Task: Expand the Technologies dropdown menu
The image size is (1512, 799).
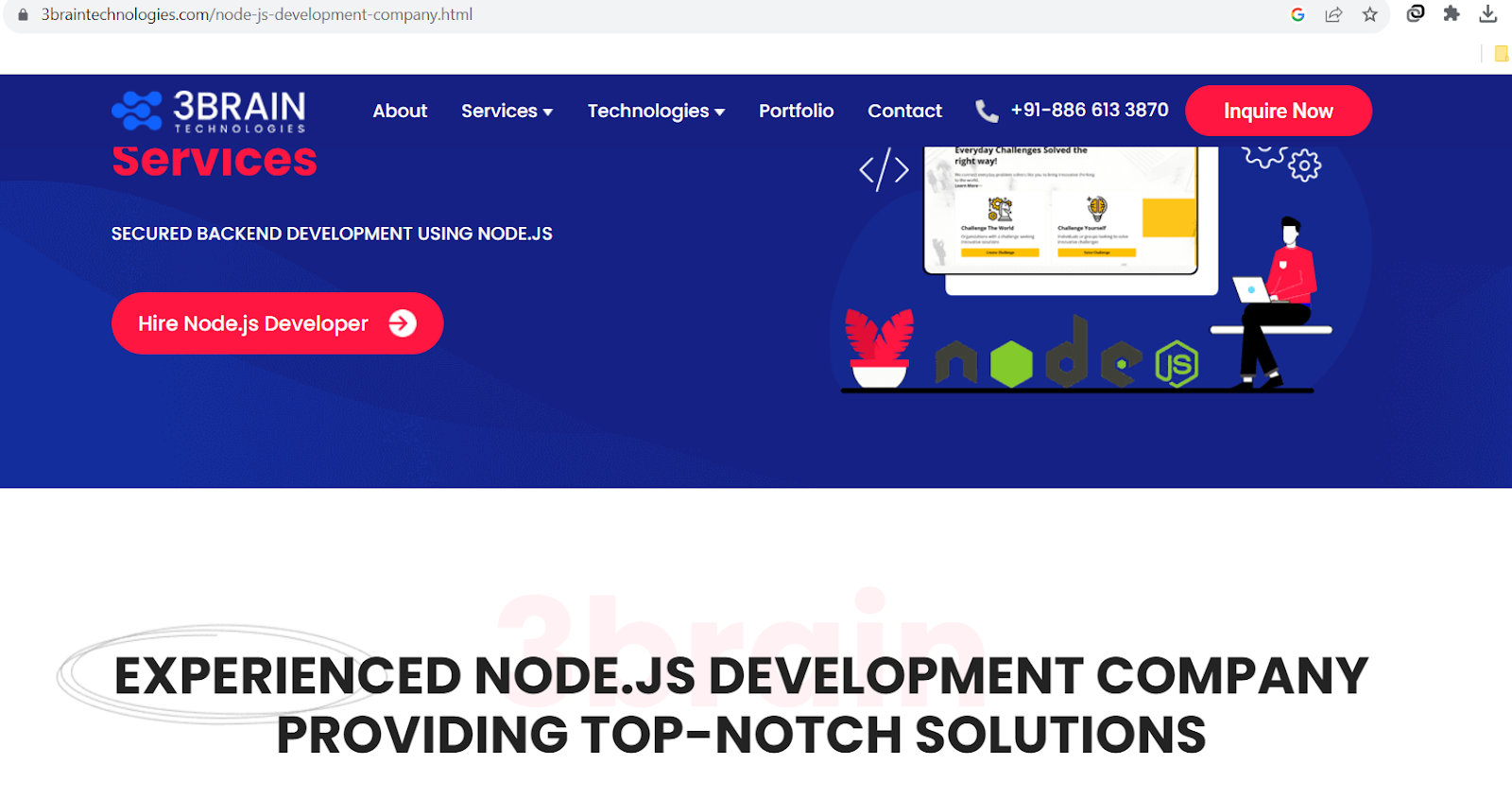Action: tap(657, 111)
